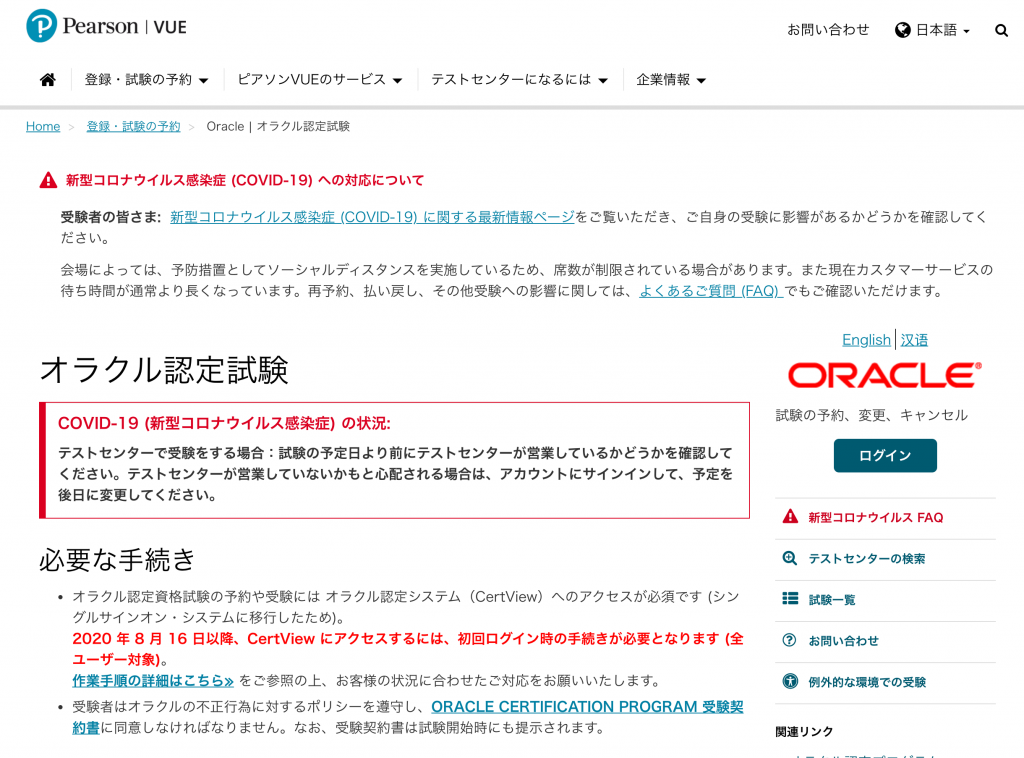Click the ログイン button

coord(885,456)
